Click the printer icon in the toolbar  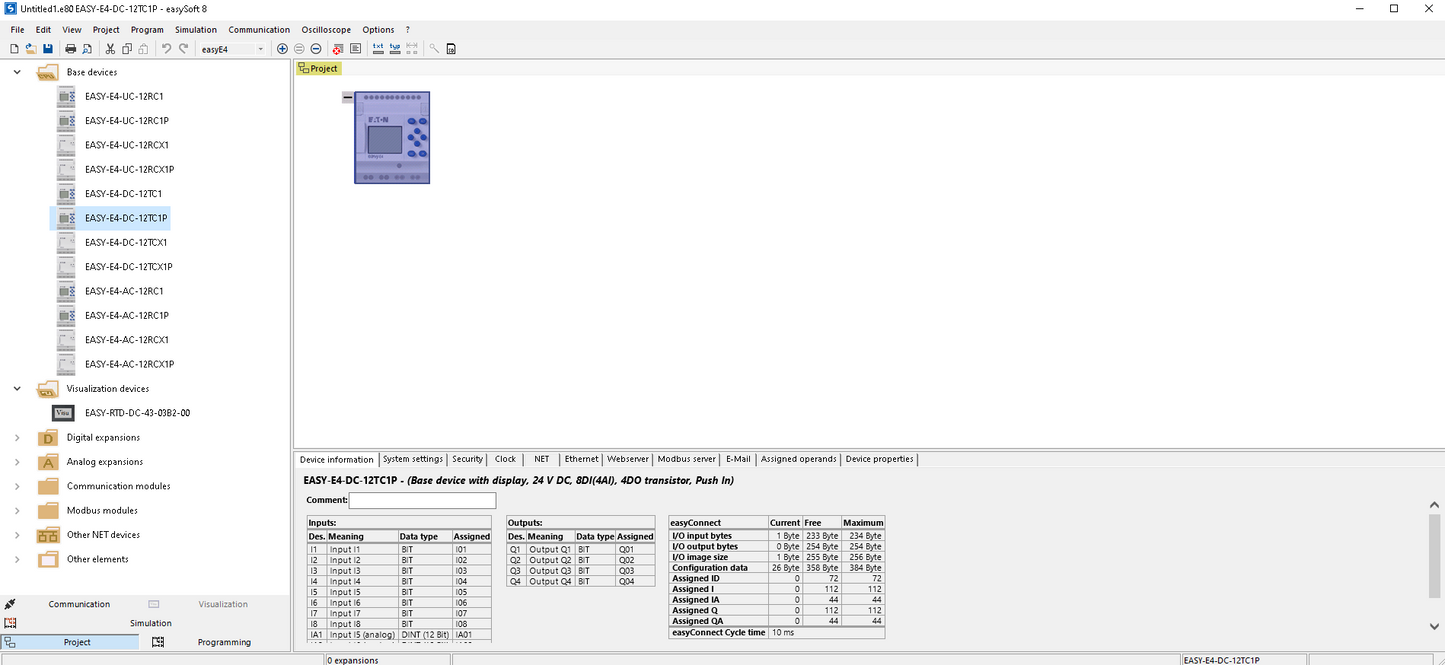(x=71, y=49)
